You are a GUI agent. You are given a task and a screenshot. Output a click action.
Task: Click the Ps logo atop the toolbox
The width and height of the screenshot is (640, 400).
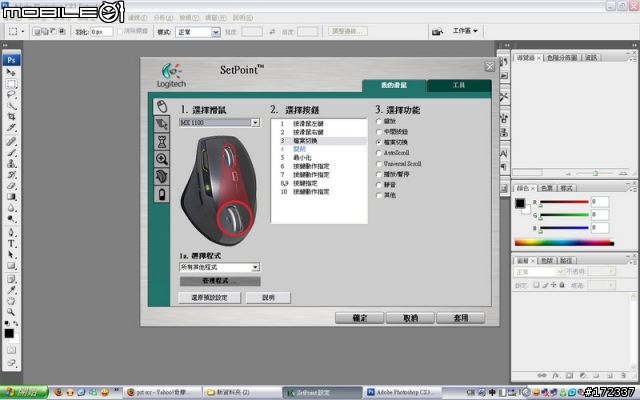click(x=11, y=60)
